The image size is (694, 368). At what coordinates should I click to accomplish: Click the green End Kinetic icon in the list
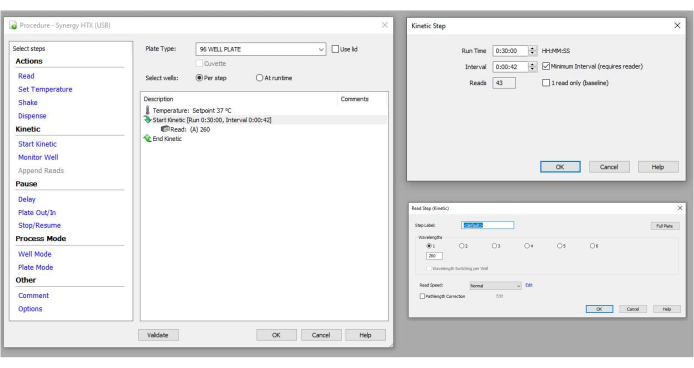click(x=147, y=139)
